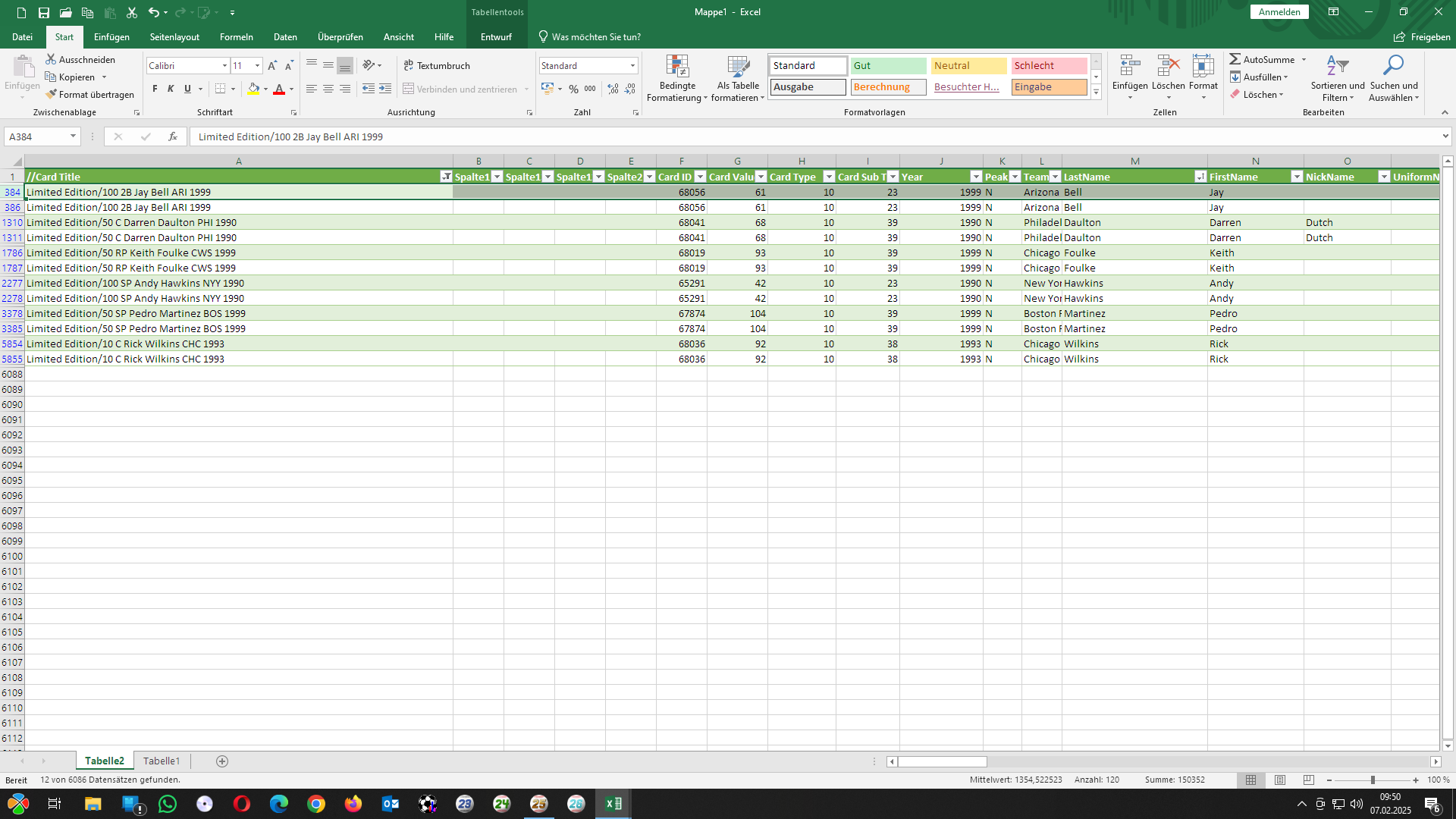Toggle italic formatting button K
This screenshot has width=1456, height=819.
click(171, 89)
